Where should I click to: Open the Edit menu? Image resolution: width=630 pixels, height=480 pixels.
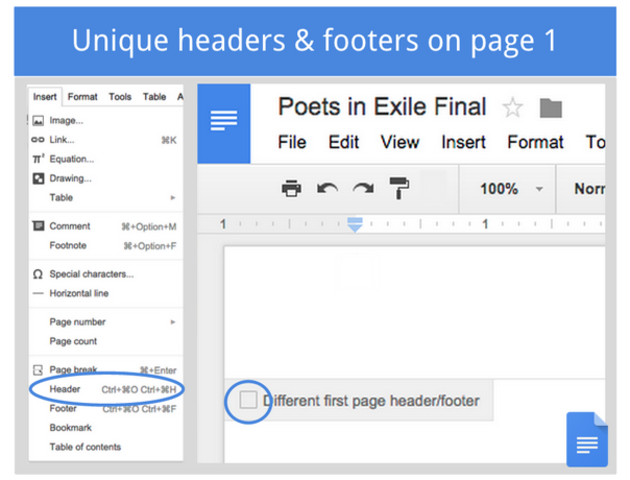pos(344,142)
